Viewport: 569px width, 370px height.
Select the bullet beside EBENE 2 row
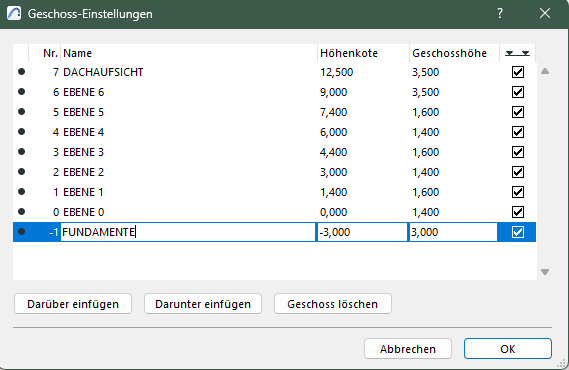21,172
